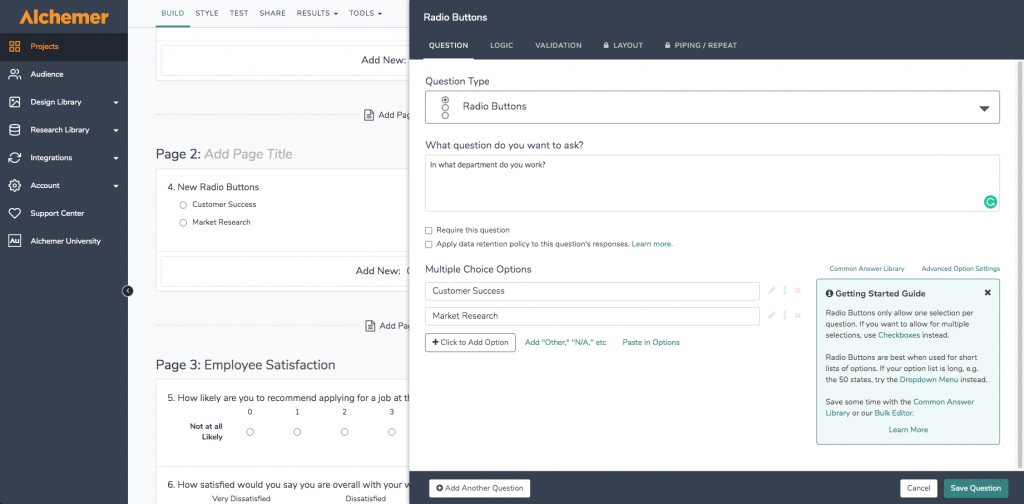Select rating 3 radio in question 5
Viewport: 1024px width, 504px height.
pyautogui.click(x=392, y=432)
